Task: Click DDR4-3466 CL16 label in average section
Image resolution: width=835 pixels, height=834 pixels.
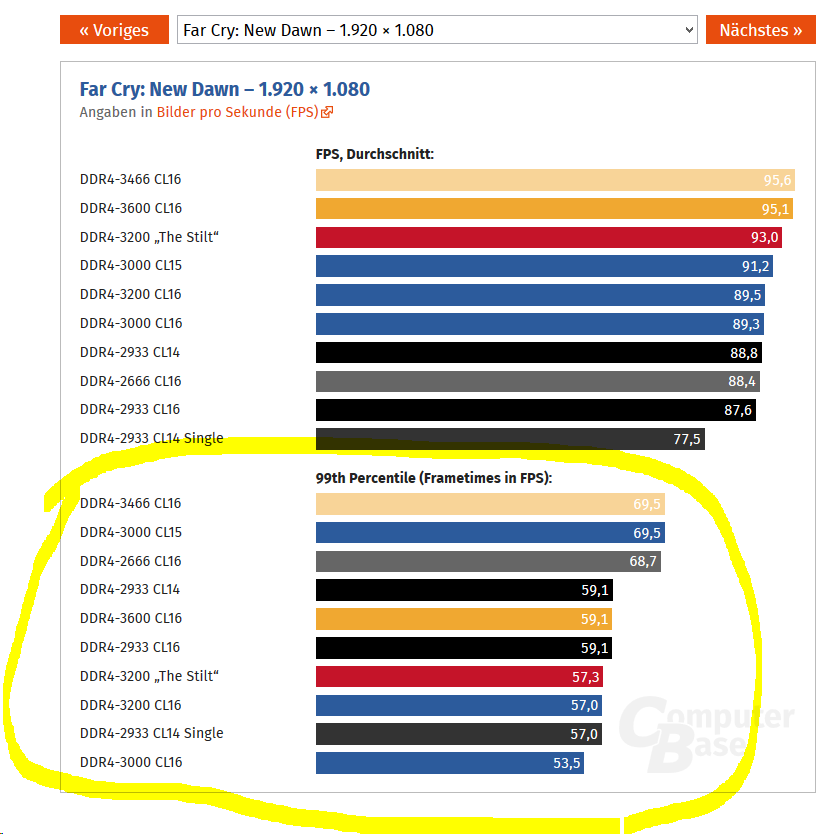Action: (x=130, y=179)
